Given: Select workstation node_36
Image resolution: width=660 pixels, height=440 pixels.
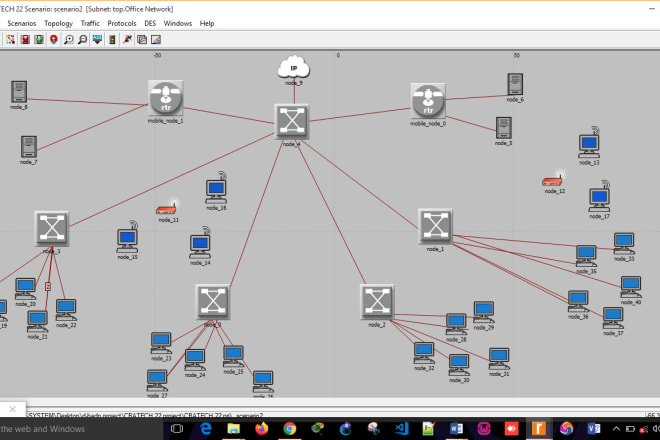Looking at the screenshot, I should [x=578, y=301].
